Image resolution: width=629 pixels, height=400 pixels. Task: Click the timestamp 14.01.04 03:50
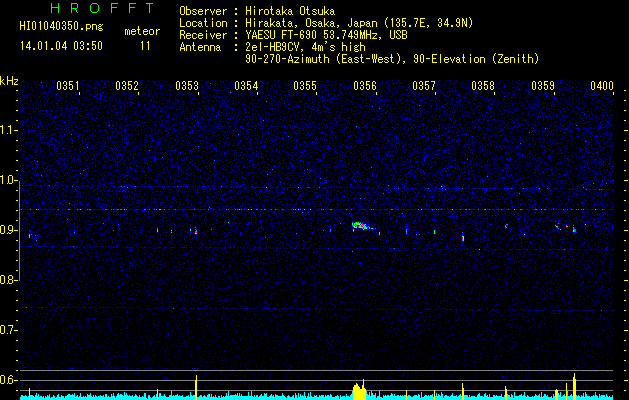pos(61,46)
